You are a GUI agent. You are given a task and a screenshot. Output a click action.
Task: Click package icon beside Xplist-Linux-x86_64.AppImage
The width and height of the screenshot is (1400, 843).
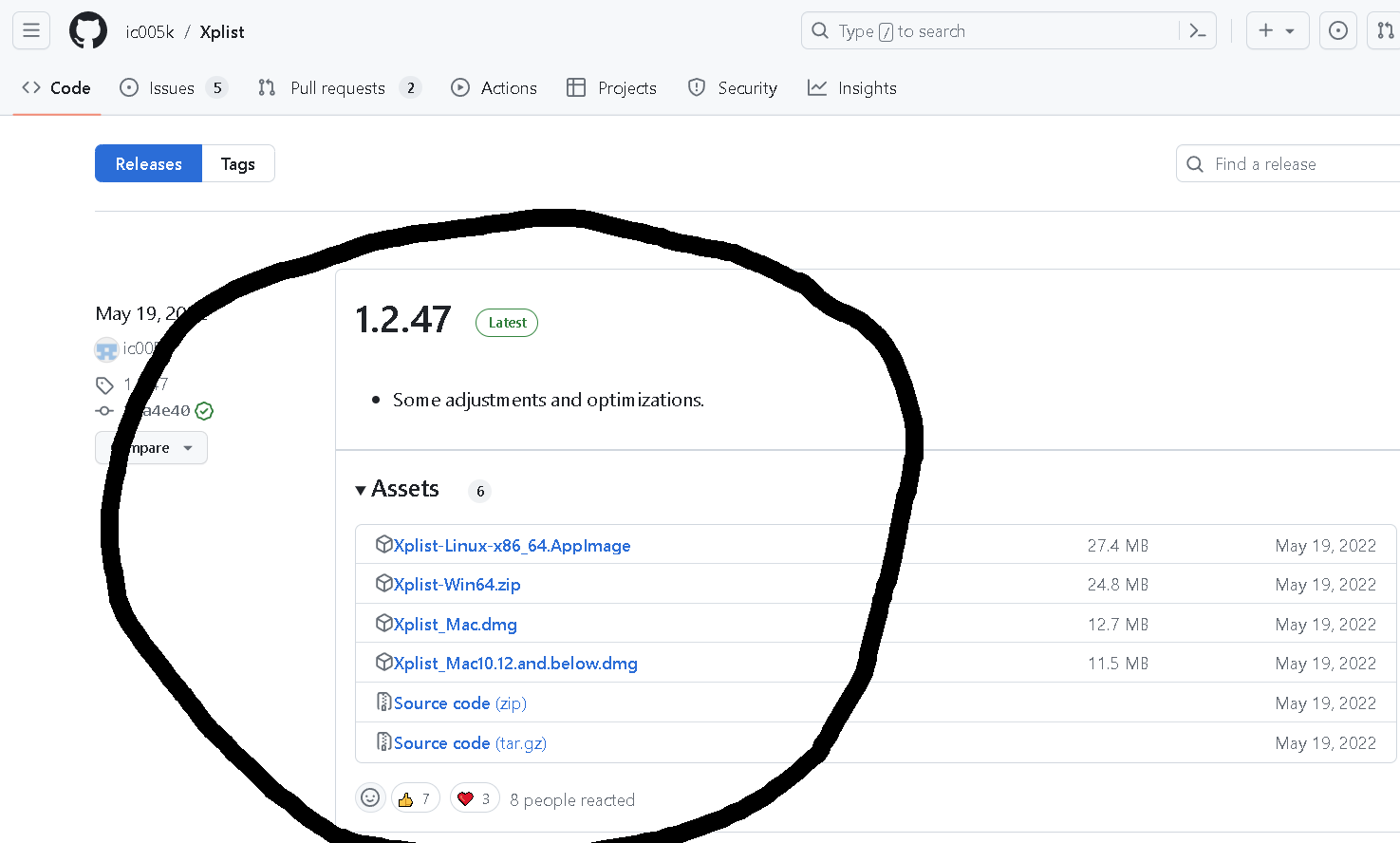coord(383,544)
